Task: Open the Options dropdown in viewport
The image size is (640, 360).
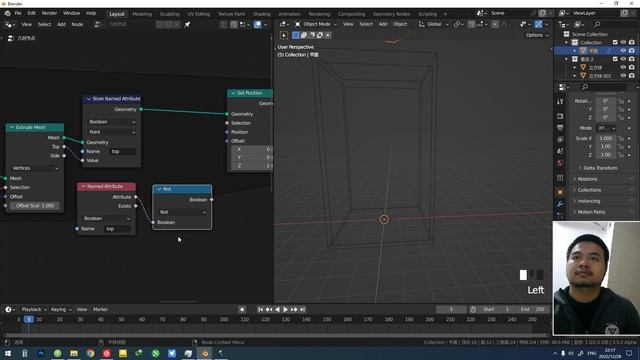Action: click(537, 36)
